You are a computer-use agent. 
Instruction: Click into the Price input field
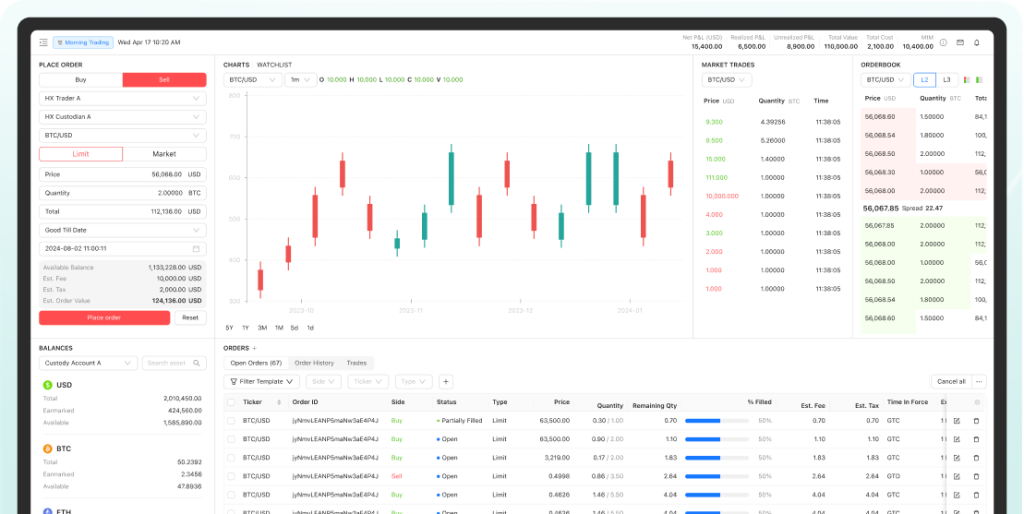click(x=123, y=175)
